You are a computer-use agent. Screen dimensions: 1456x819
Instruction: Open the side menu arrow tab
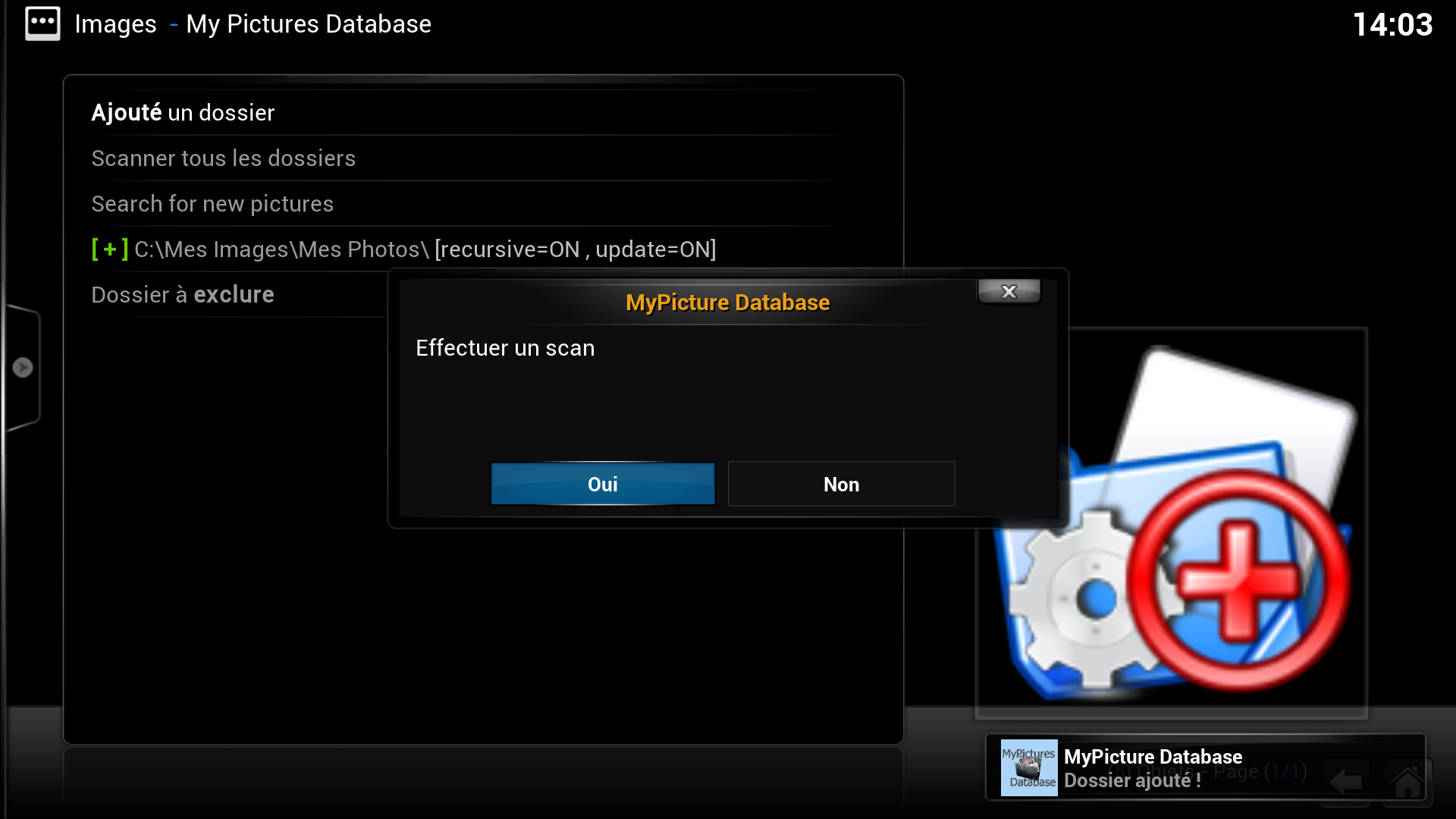(x=23, y=368)
